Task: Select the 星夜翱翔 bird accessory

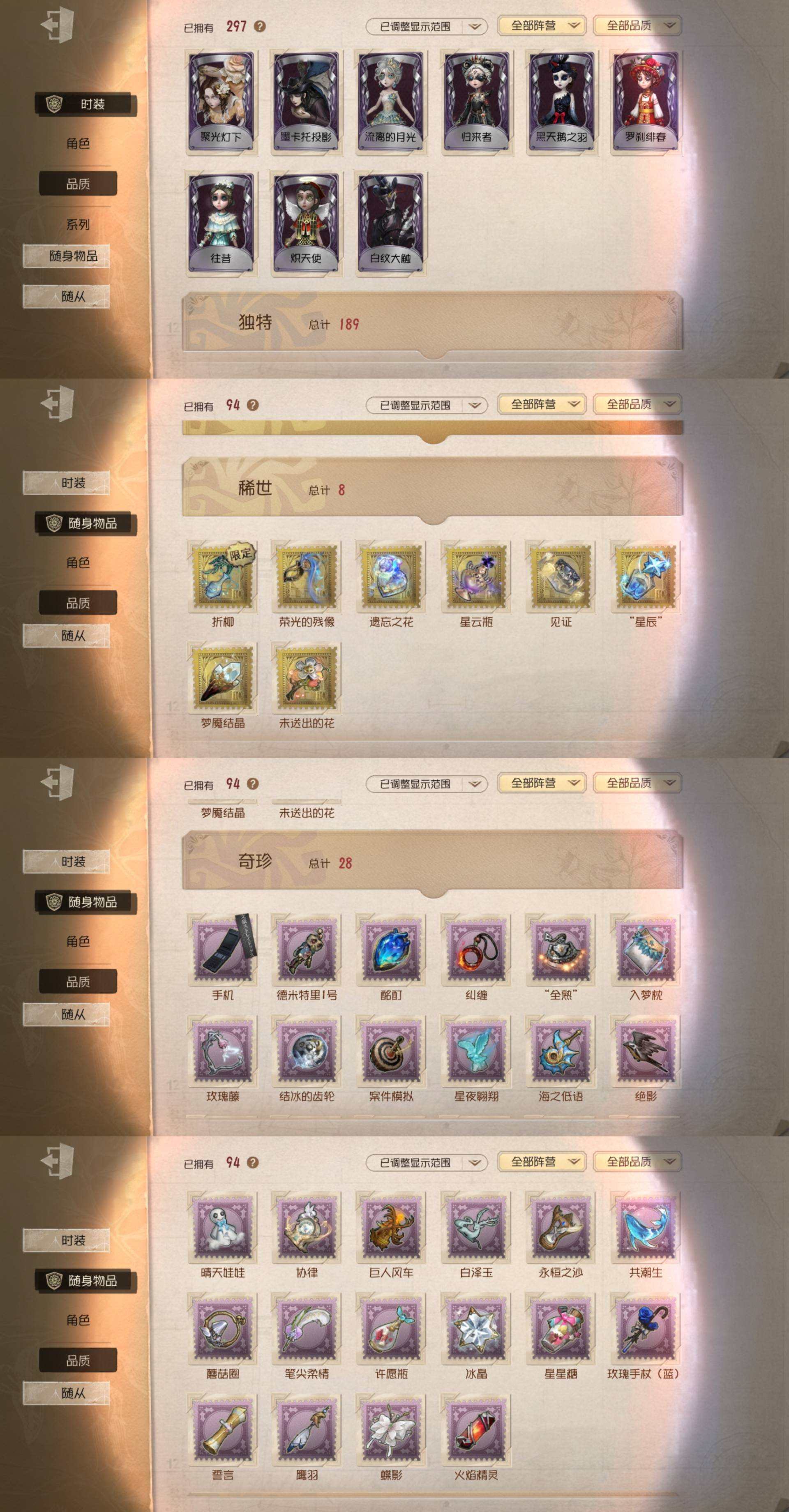Action: (x=476, y=1051)
